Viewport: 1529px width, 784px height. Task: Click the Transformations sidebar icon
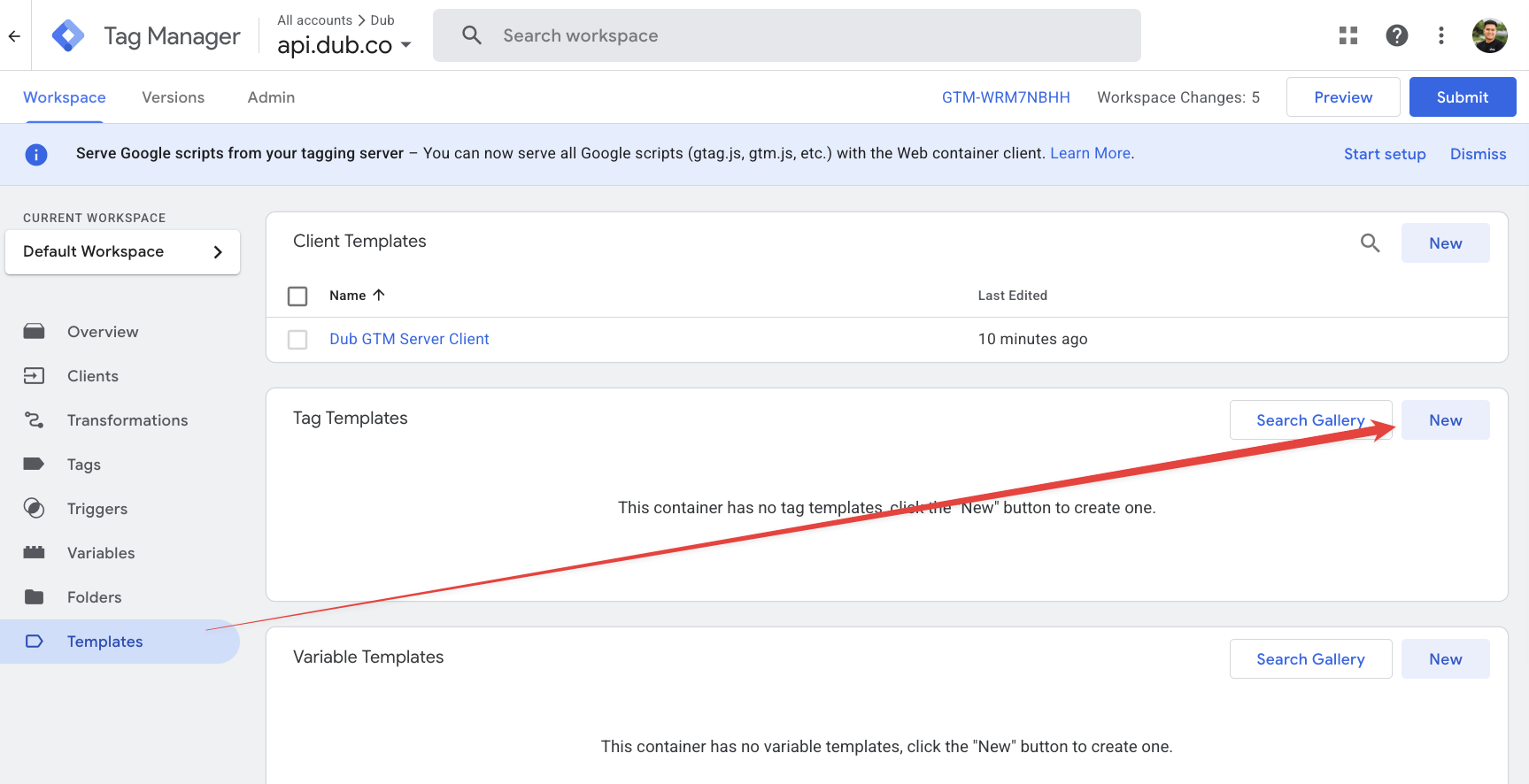click(x=35, y=420)
